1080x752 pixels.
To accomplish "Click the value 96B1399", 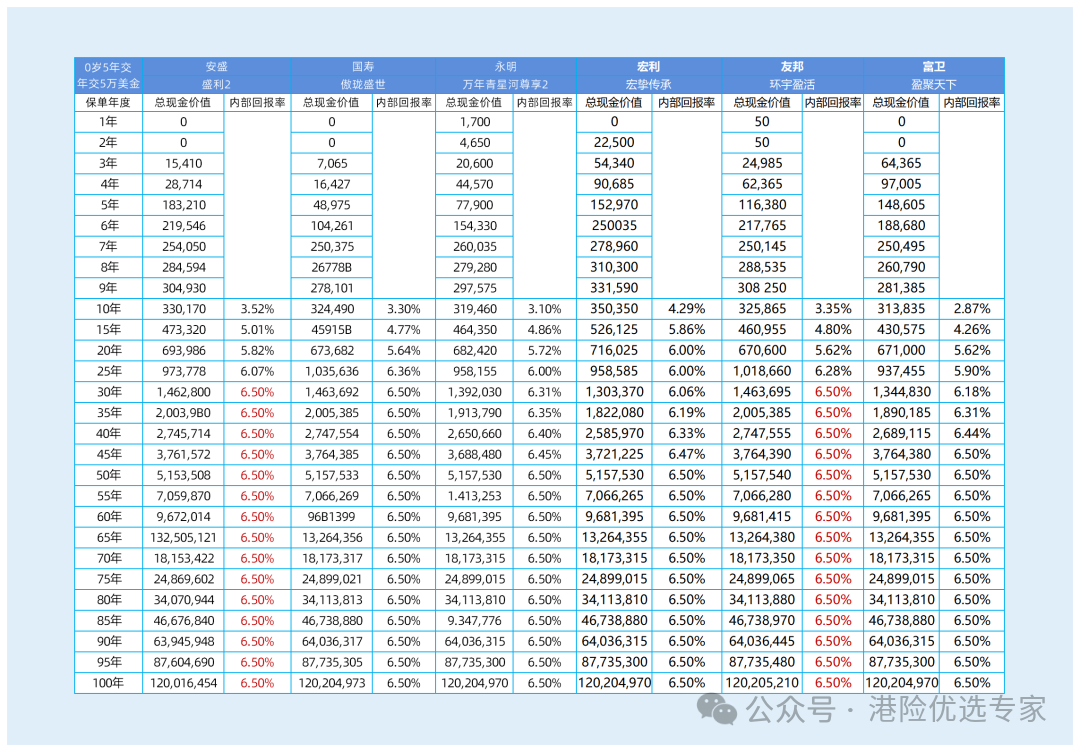I will click(x=332, y=517).
